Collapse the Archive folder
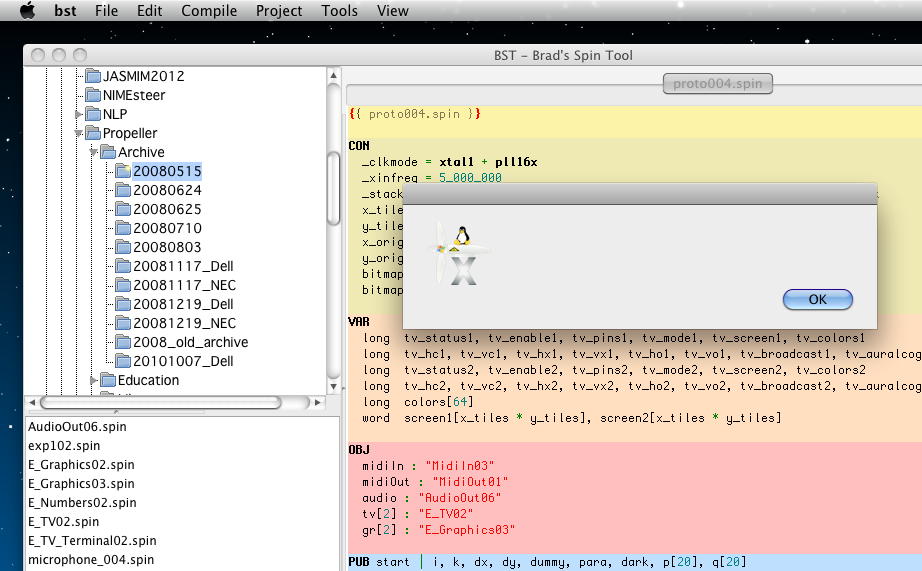 (x=94, y=152)
